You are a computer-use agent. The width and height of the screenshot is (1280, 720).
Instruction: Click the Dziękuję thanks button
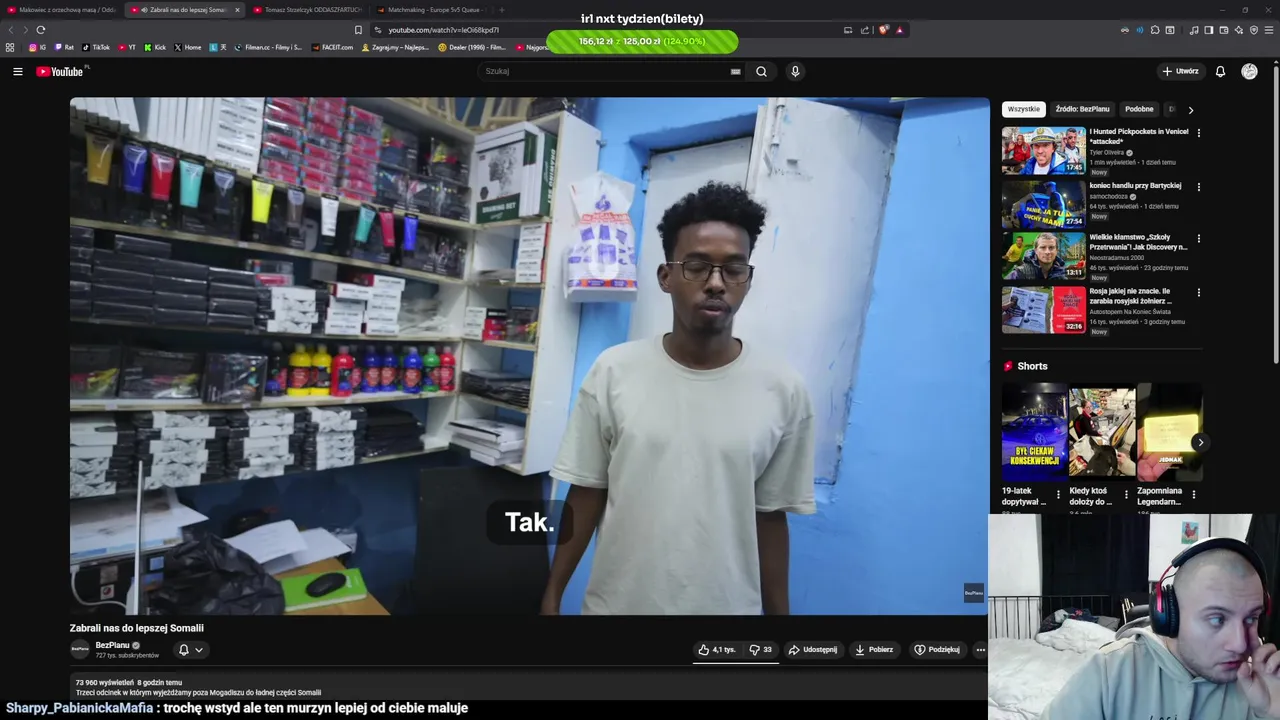click(x=937, y=650)
